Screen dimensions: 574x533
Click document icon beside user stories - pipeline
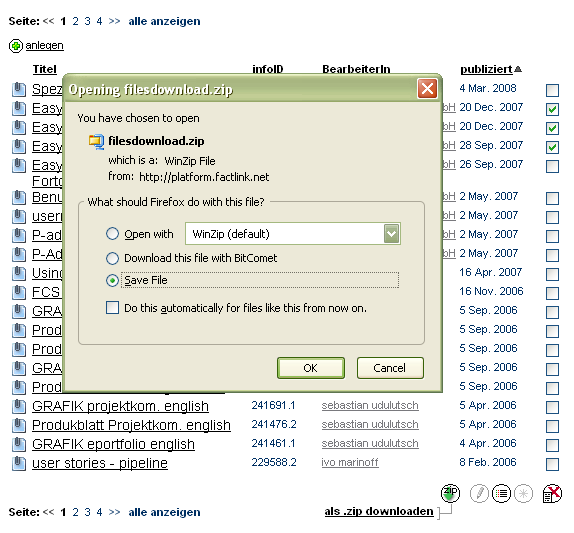pyautogui.click(x=19, y=463)
